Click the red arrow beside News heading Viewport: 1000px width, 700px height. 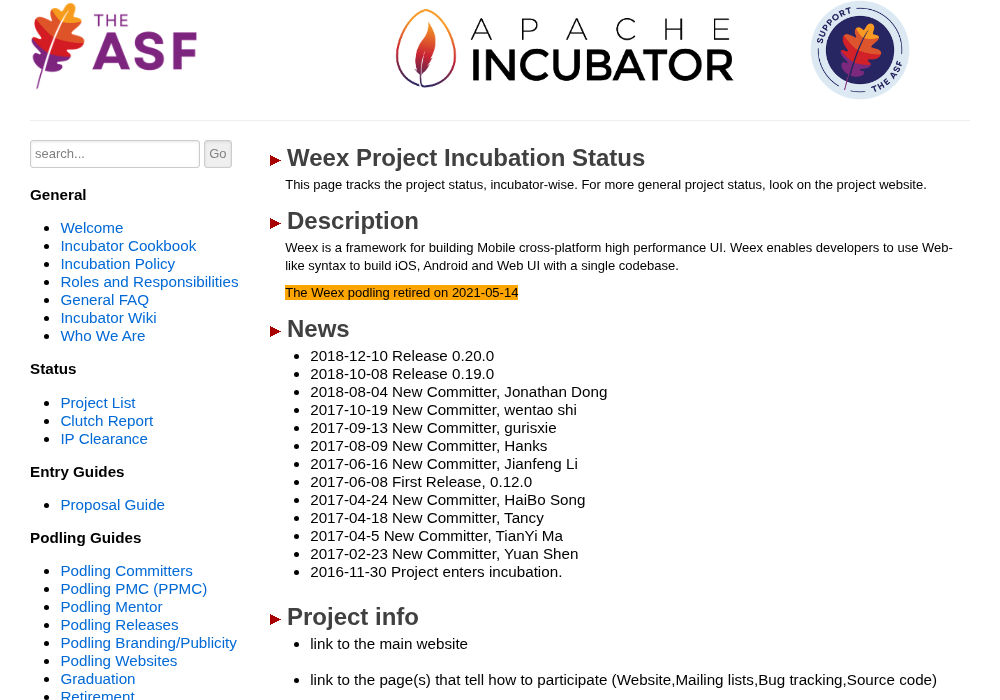[276, 331]
